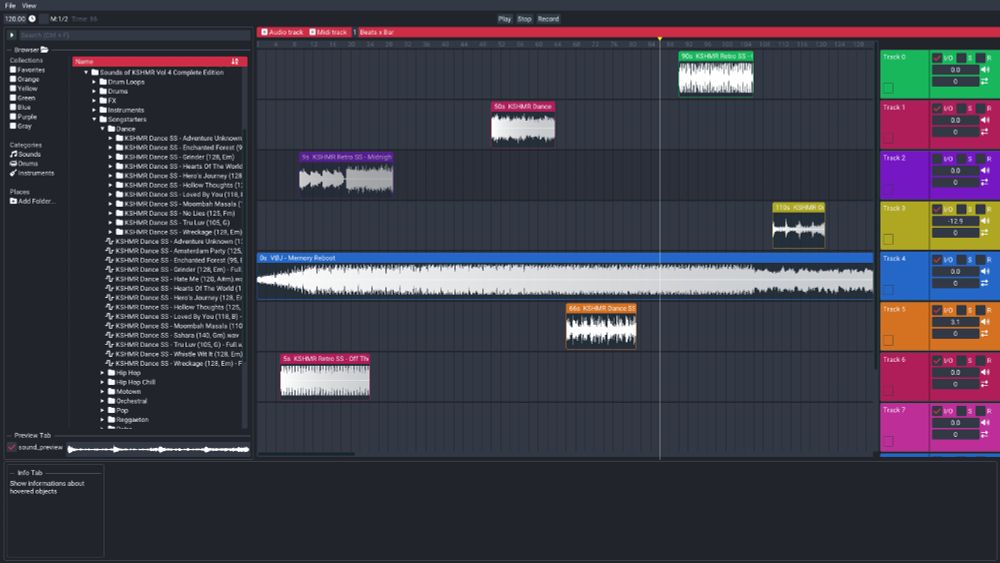
Task: Open the View menu
Action: [29, 5]
